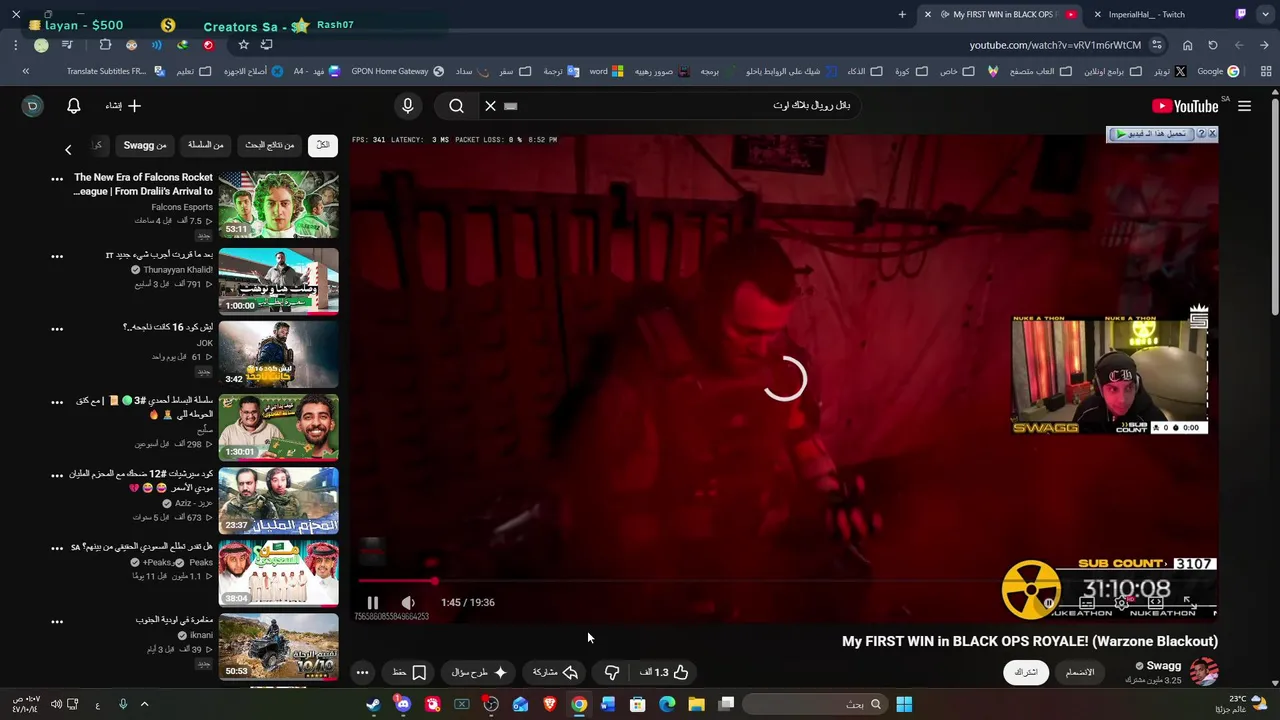This screenshot has height=720, width=1280.
Task: Expand bookmarks overflow chevron
Action: pyautogui.click(x=26, y=71)
